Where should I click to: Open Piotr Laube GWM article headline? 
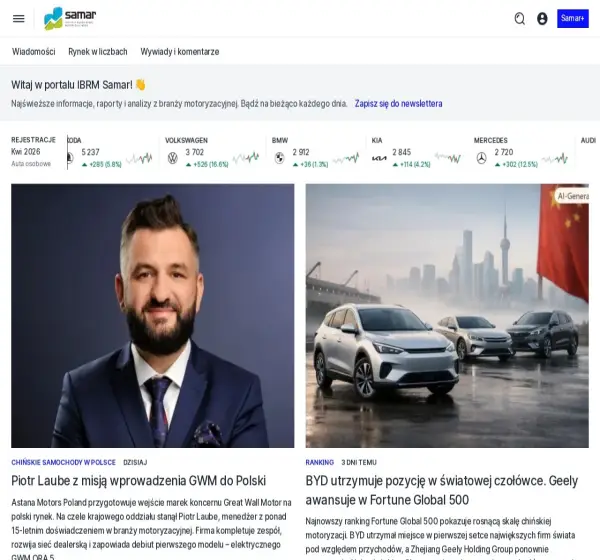(139, 481)
